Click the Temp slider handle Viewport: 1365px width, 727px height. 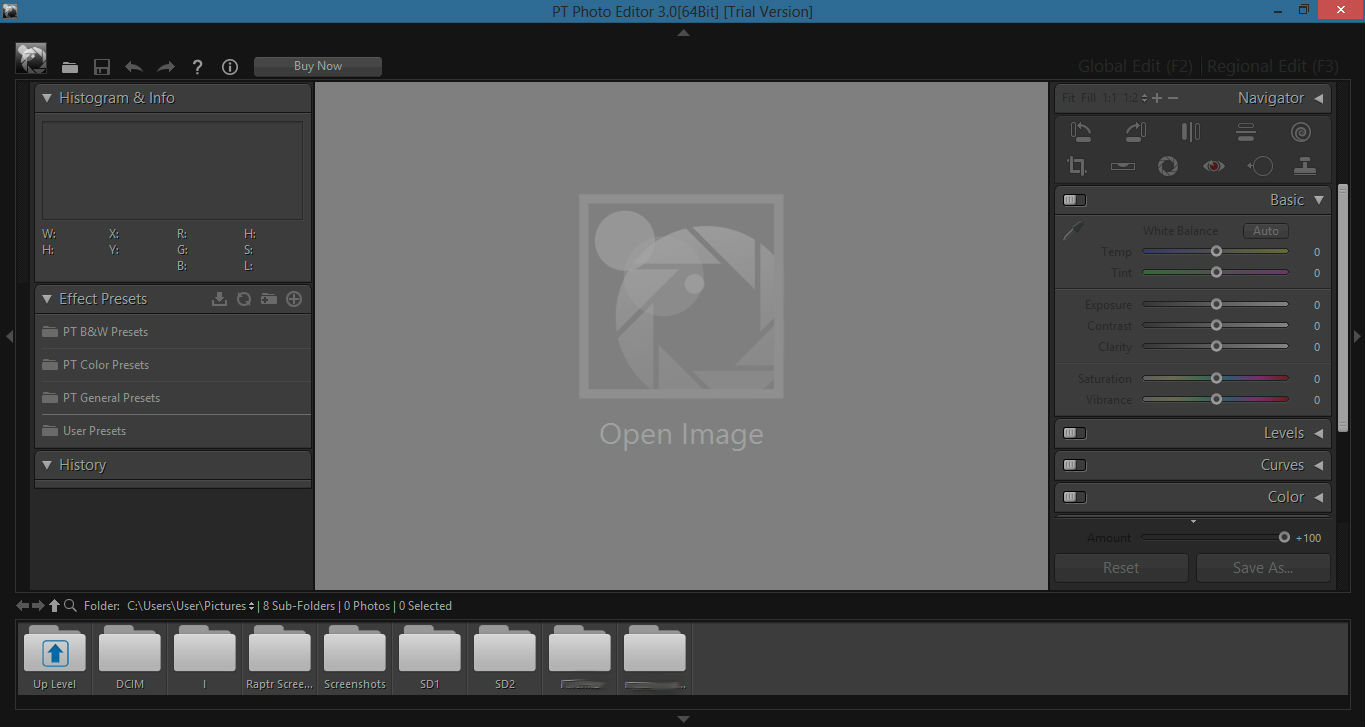point(1216,252)
